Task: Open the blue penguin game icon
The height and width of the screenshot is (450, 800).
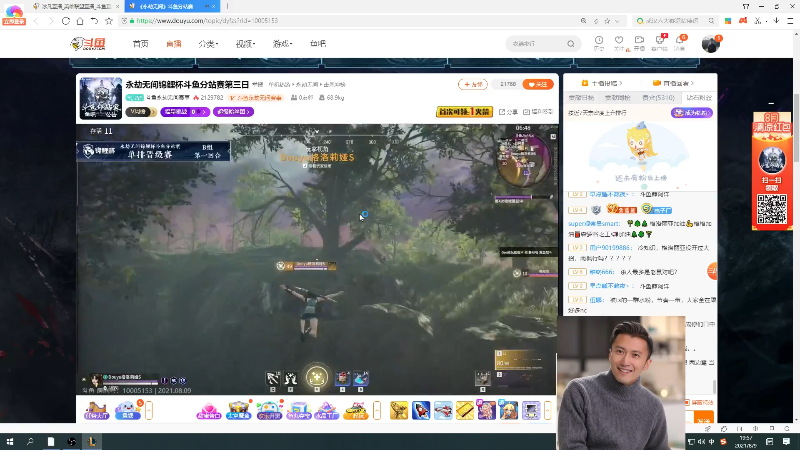Action: tap(269, 410)
